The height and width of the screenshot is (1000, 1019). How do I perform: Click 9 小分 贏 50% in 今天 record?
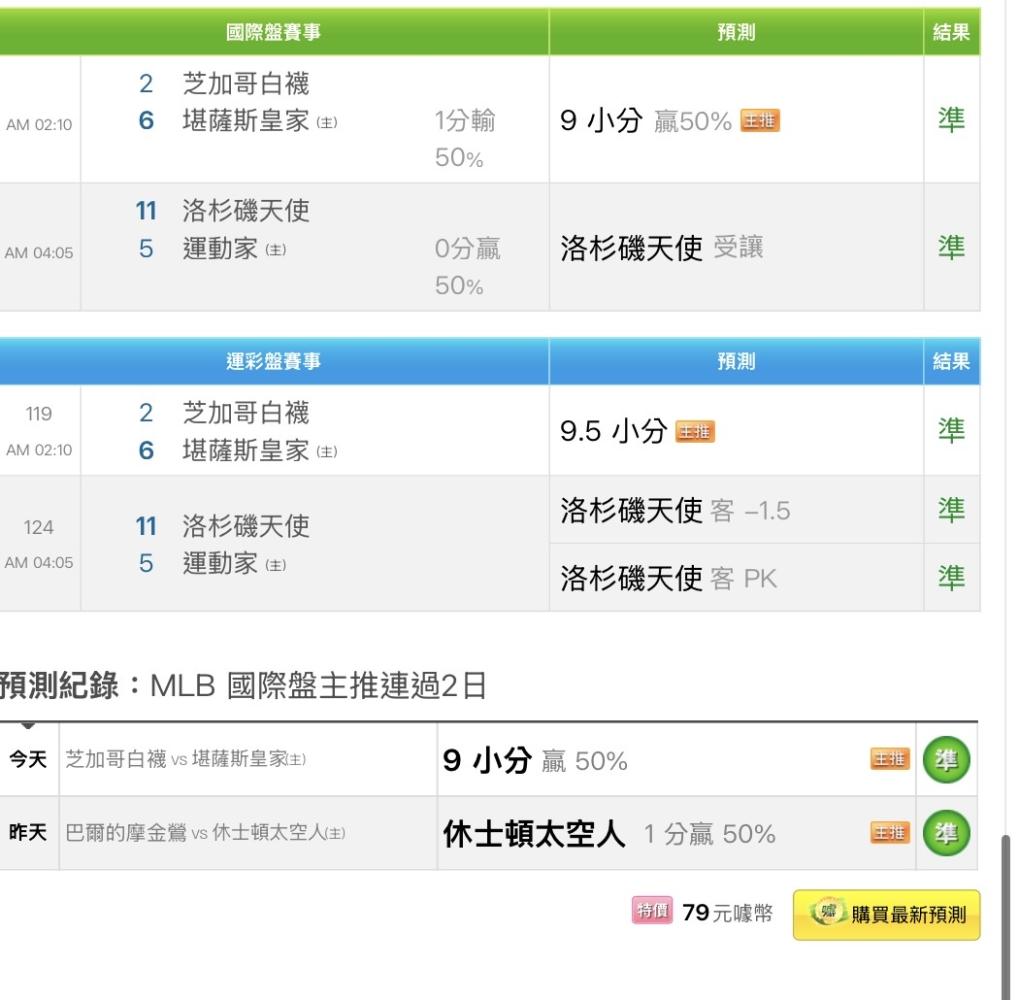[x=535, y=760]
